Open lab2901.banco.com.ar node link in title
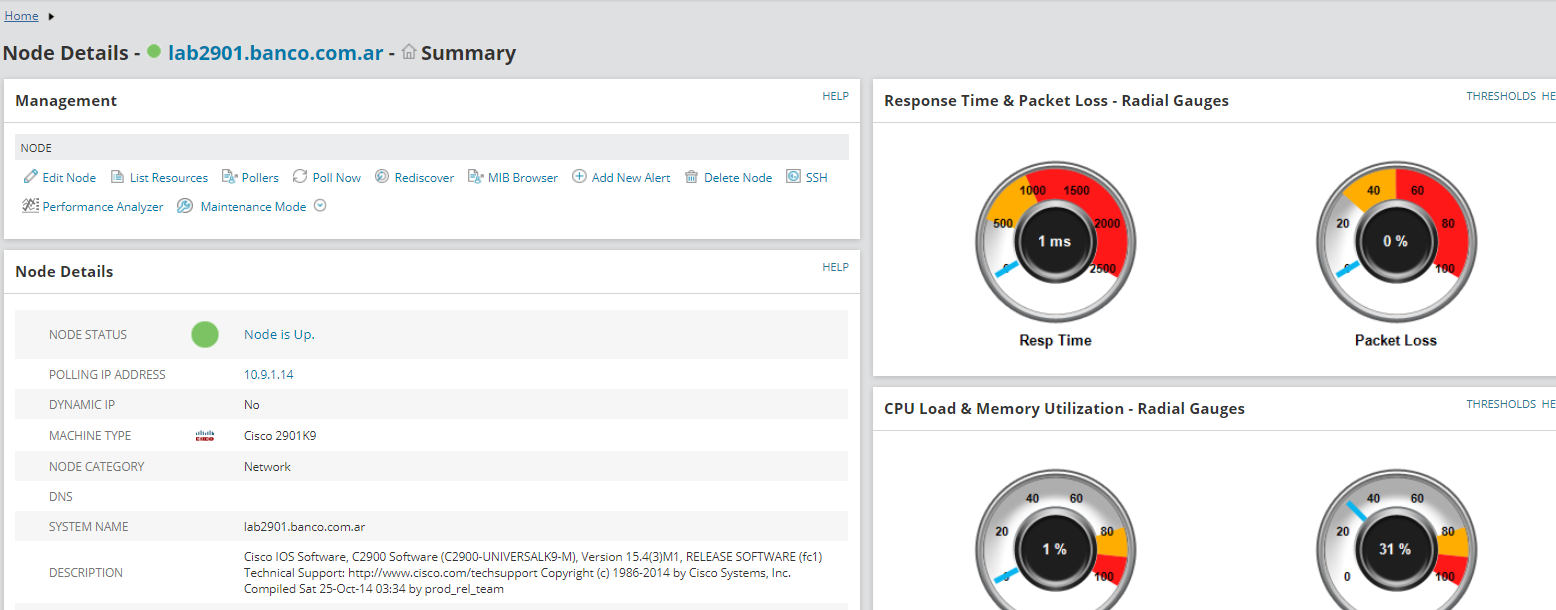This screenshot has width=1556, height=610. pyautogui.click(x=275, y=53)
